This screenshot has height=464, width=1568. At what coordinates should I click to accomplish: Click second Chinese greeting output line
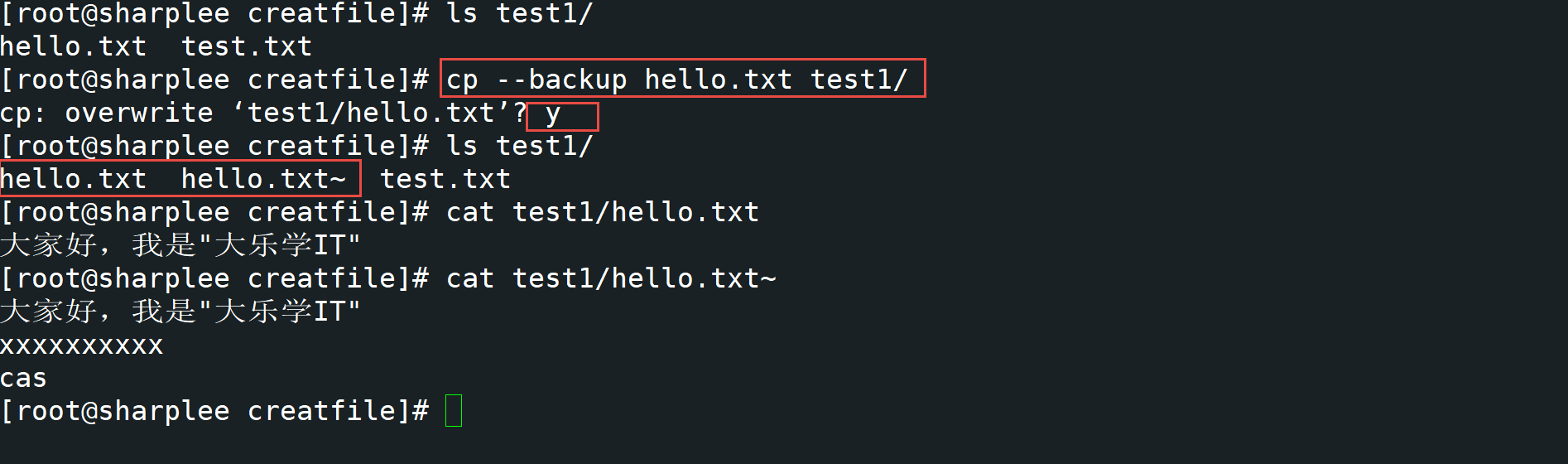(180, 312)
